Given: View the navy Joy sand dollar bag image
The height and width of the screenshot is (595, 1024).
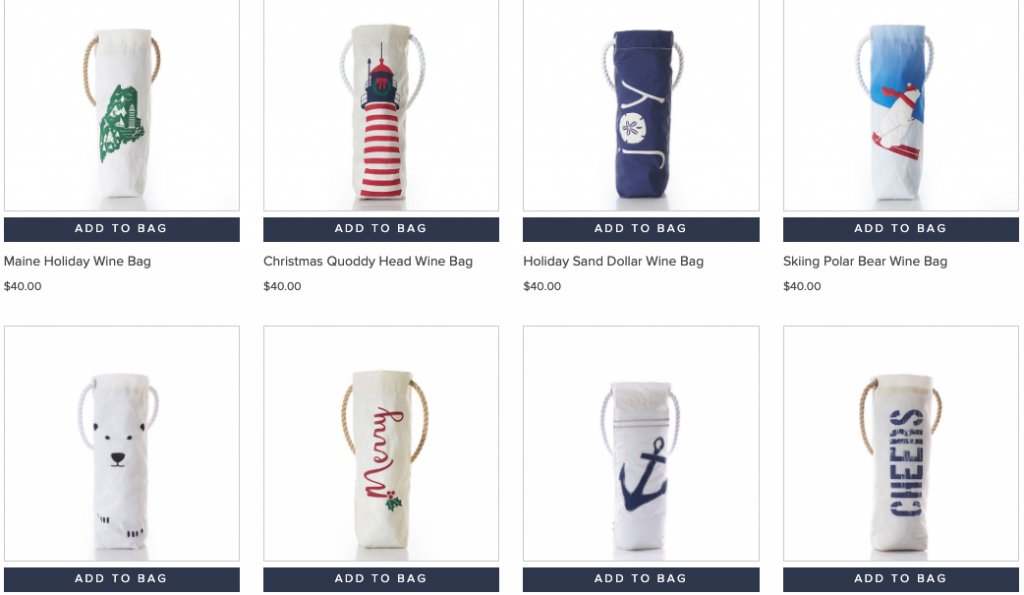Looking at the screenshot, I should 641,105.
